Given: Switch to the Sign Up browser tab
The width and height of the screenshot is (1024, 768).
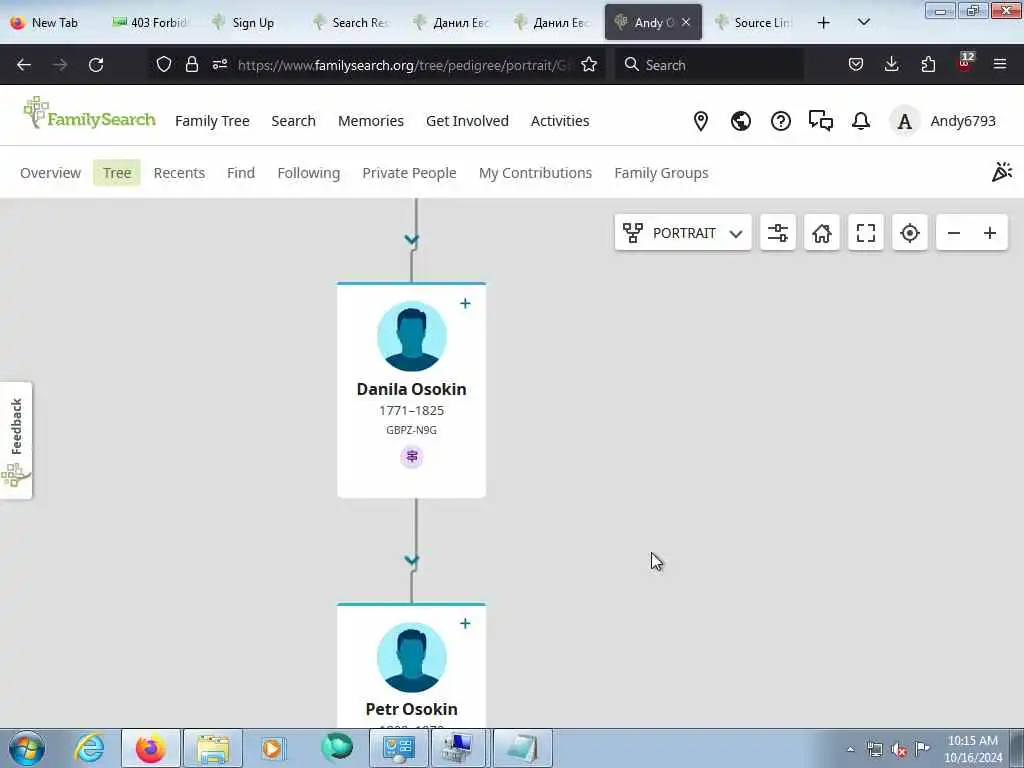Looking at the screenshot, I should pyautogui.click(x=246, y=22).
